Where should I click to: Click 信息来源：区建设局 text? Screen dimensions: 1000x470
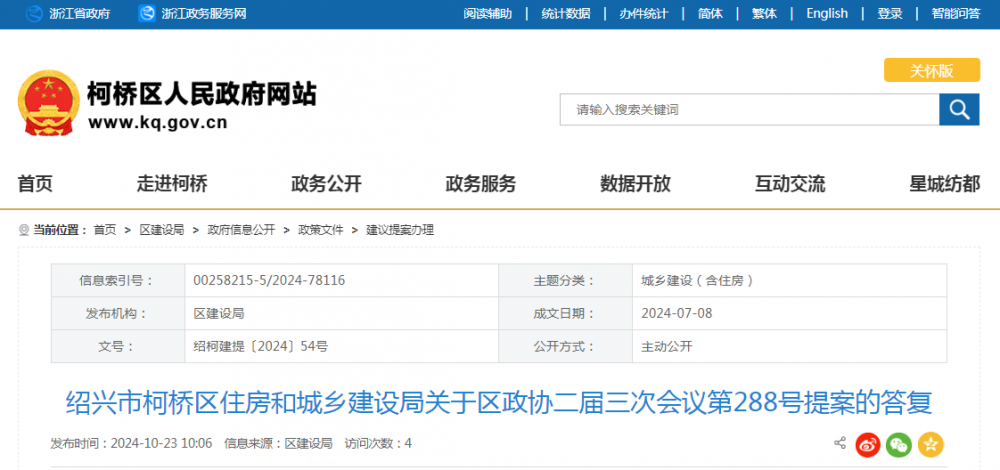(279, 443)
